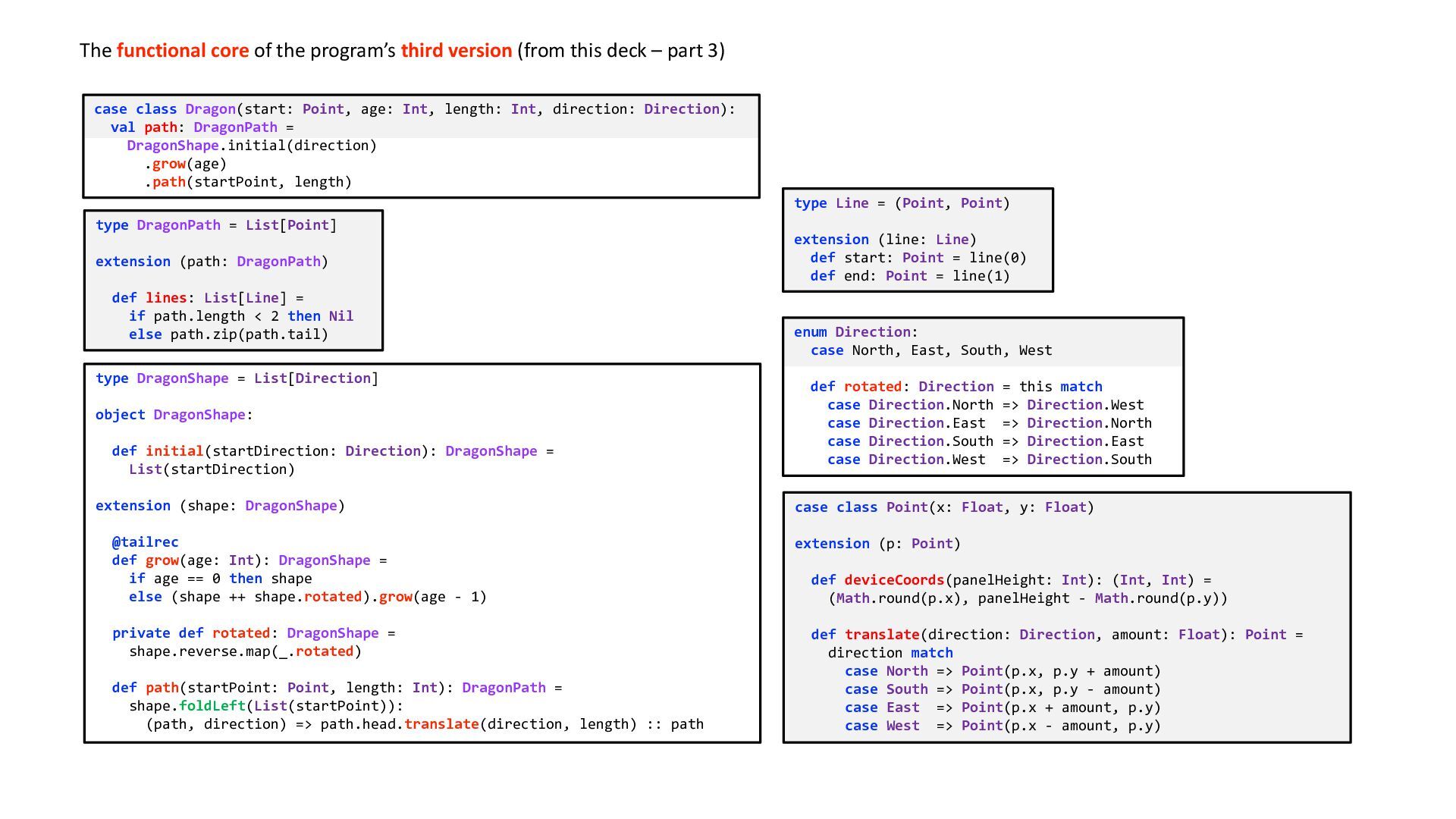Click 'def translate' method signature
1456x819 pixels.
pyautogui.click(x=1056, y=635)
